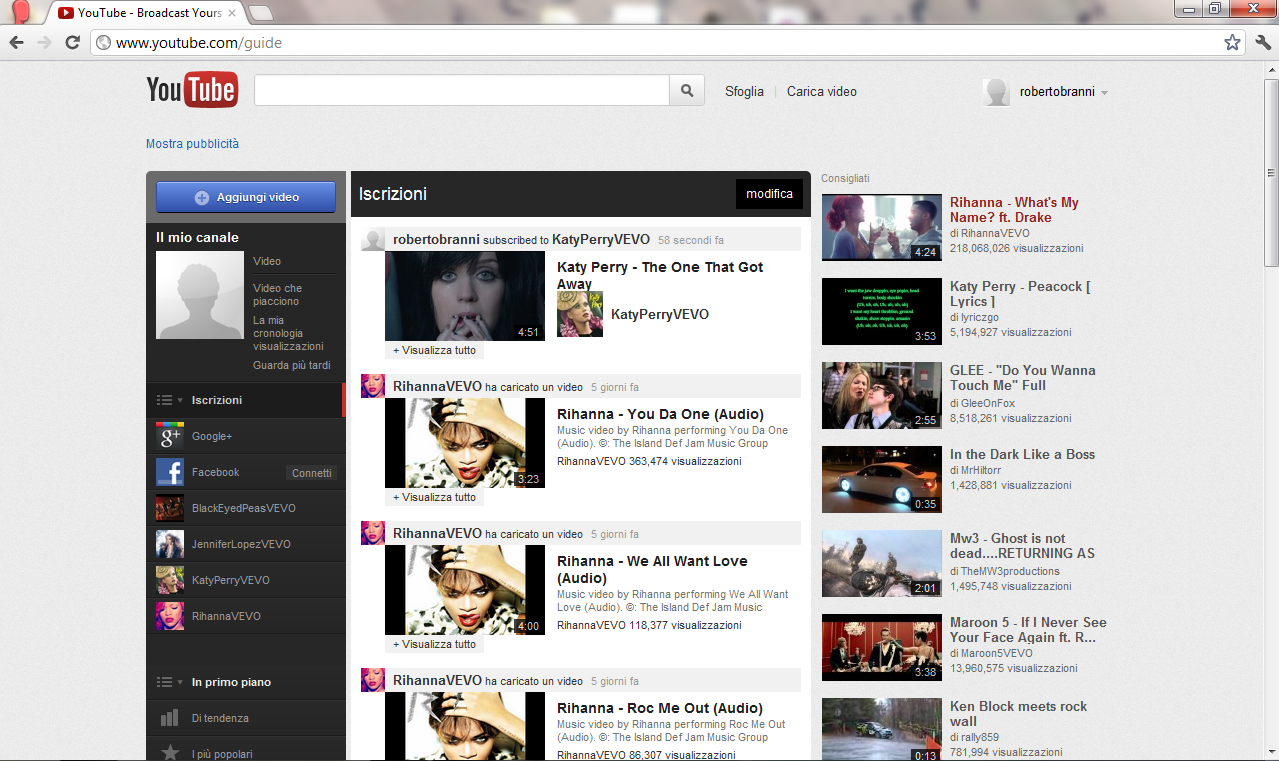Click the I più popolari star icon
This screenshot has height=761, width=1279.
[169, 754]
